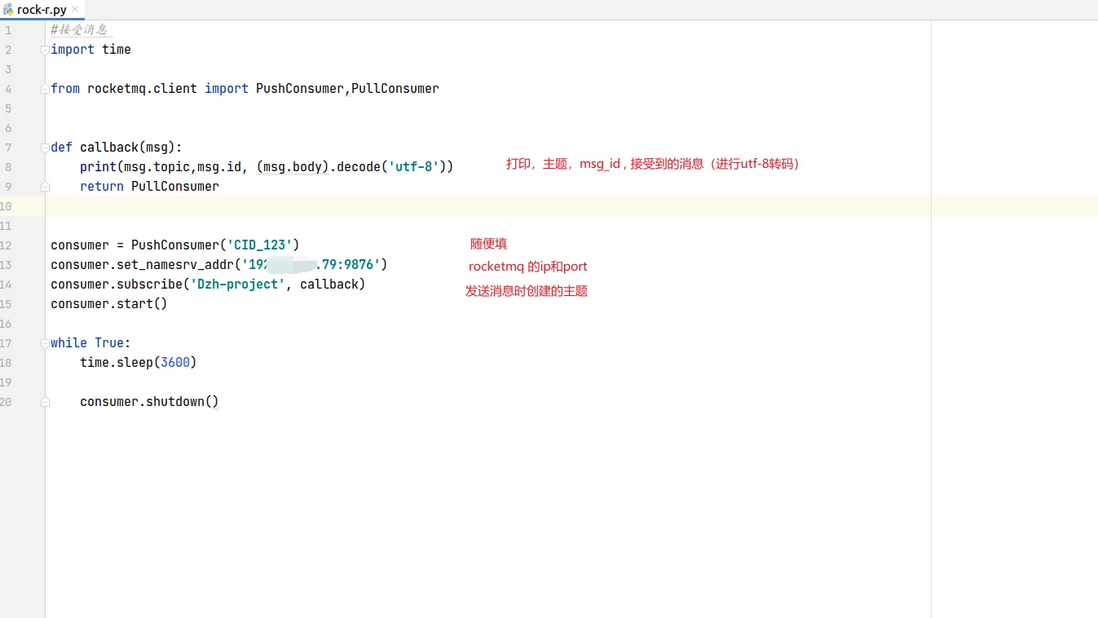The height and width of the screenshot is (618, 1098).
Task: Click the 'True' keyword in the while loop
Action: (109, 343)
